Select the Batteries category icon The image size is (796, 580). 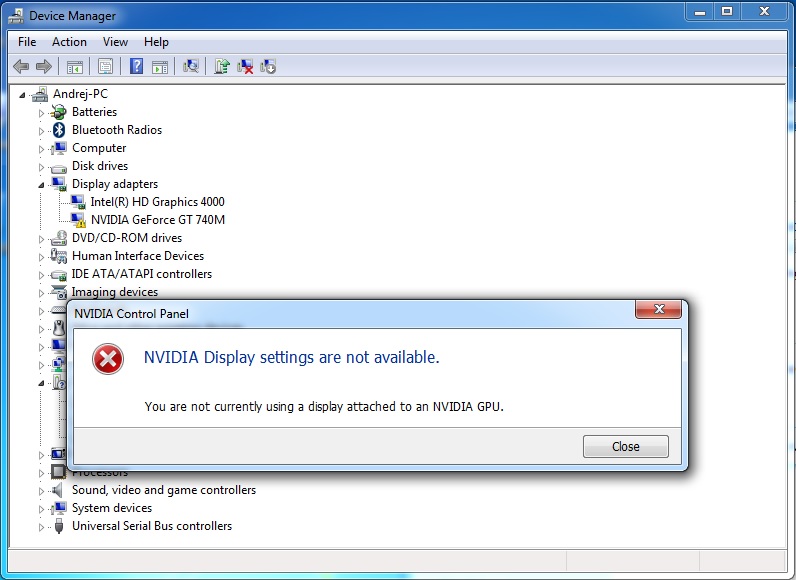[x=59, y=112]
